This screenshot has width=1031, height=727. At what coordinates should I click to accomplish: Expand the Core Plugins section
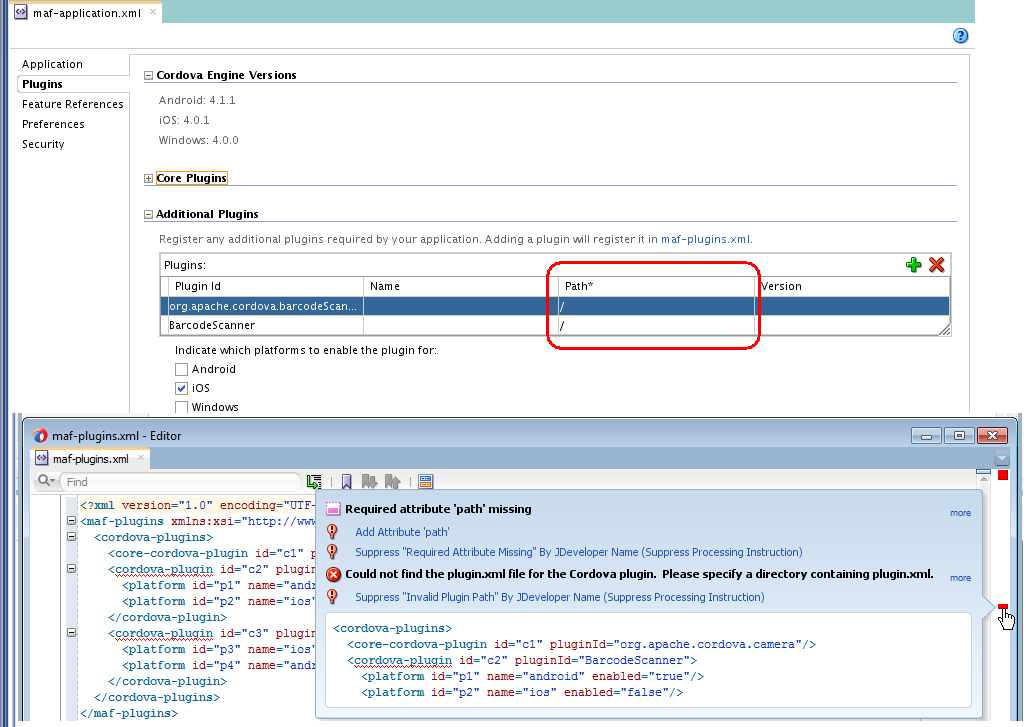[149, 179]
